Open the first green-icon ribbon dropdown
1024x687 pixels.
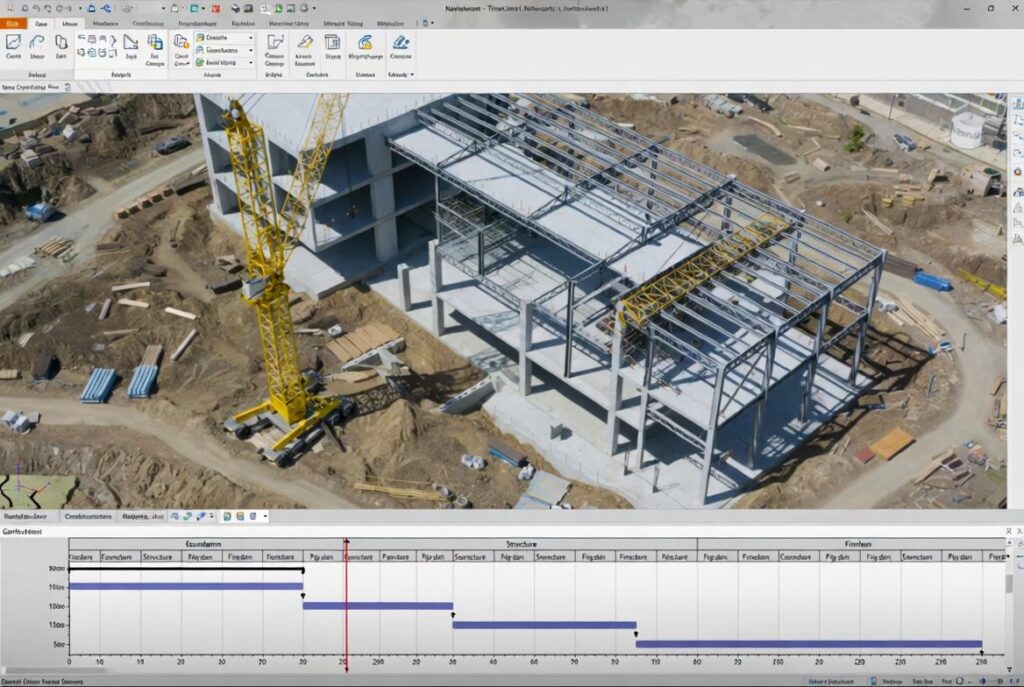tap(224, 38)
